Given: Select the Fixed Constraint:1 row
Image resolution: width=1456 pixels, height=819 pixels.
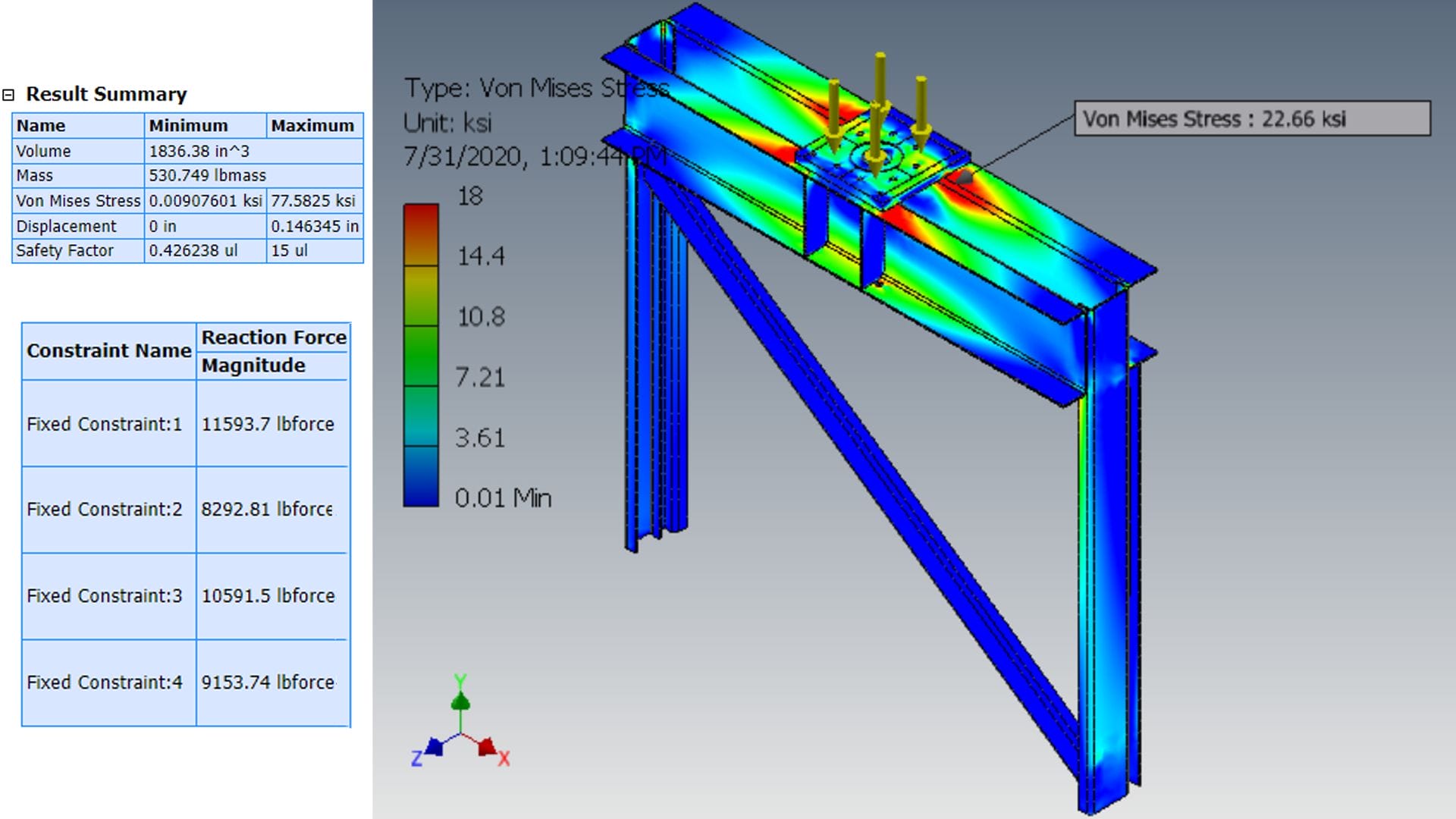Looking at the screenshot, I should [105, 424].
